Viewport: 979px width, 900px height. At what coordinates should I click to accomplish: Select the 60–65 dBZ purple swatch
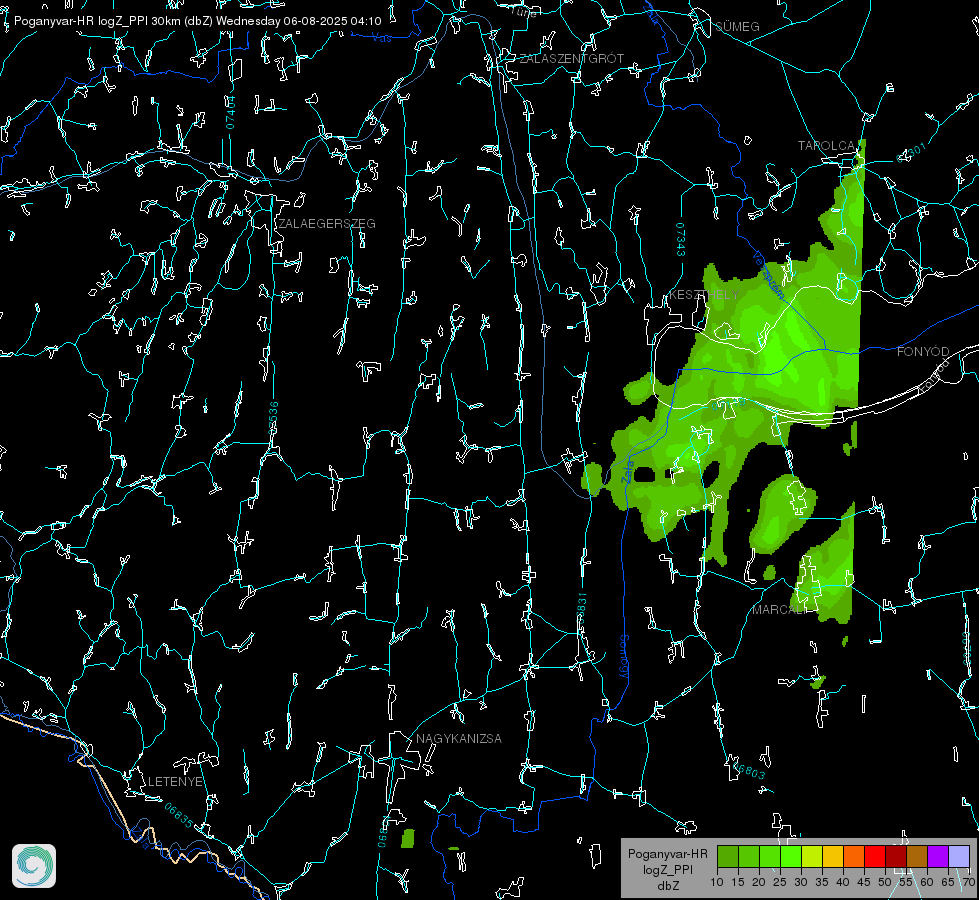pyautogui.click(x=938, y=856)
